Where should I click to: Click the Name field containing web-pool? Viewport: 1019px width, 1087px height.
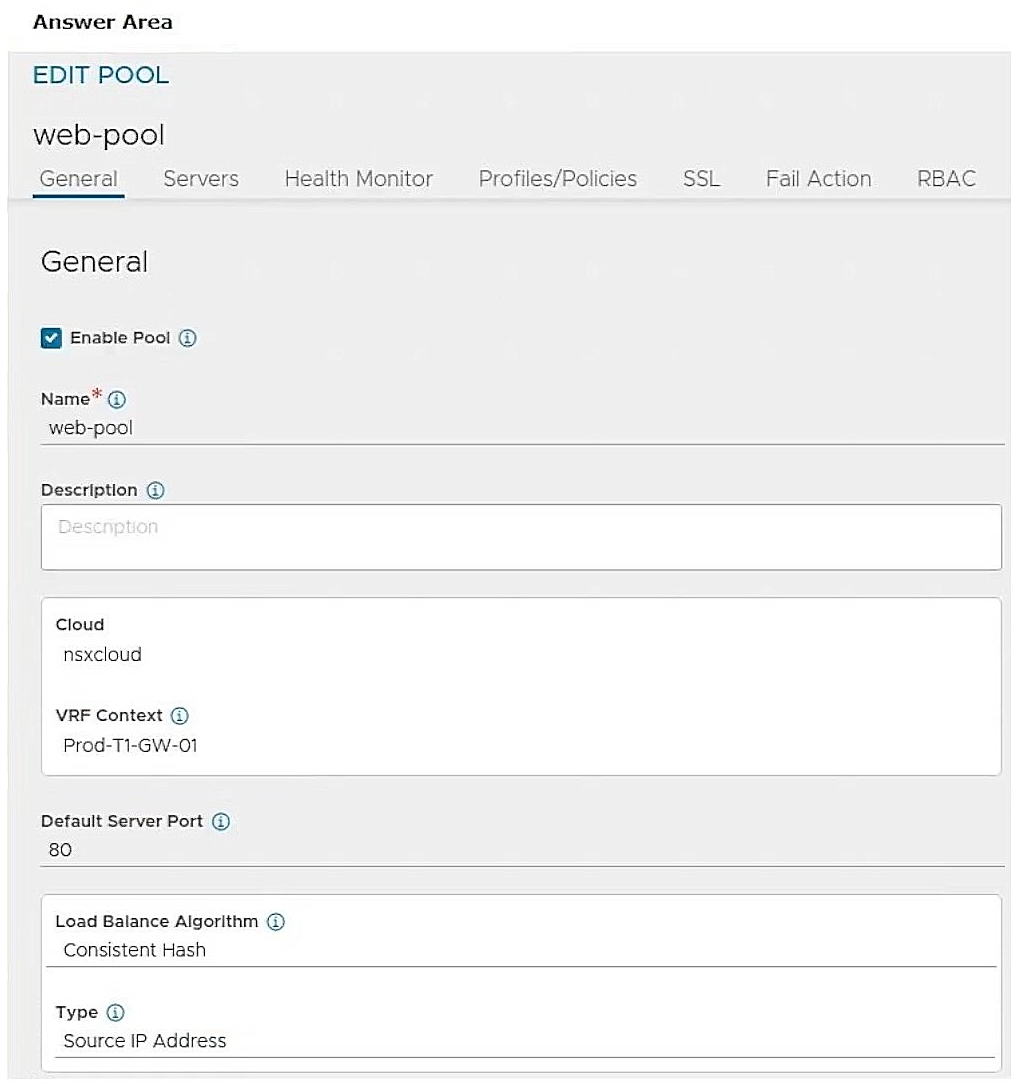point(520,428)
